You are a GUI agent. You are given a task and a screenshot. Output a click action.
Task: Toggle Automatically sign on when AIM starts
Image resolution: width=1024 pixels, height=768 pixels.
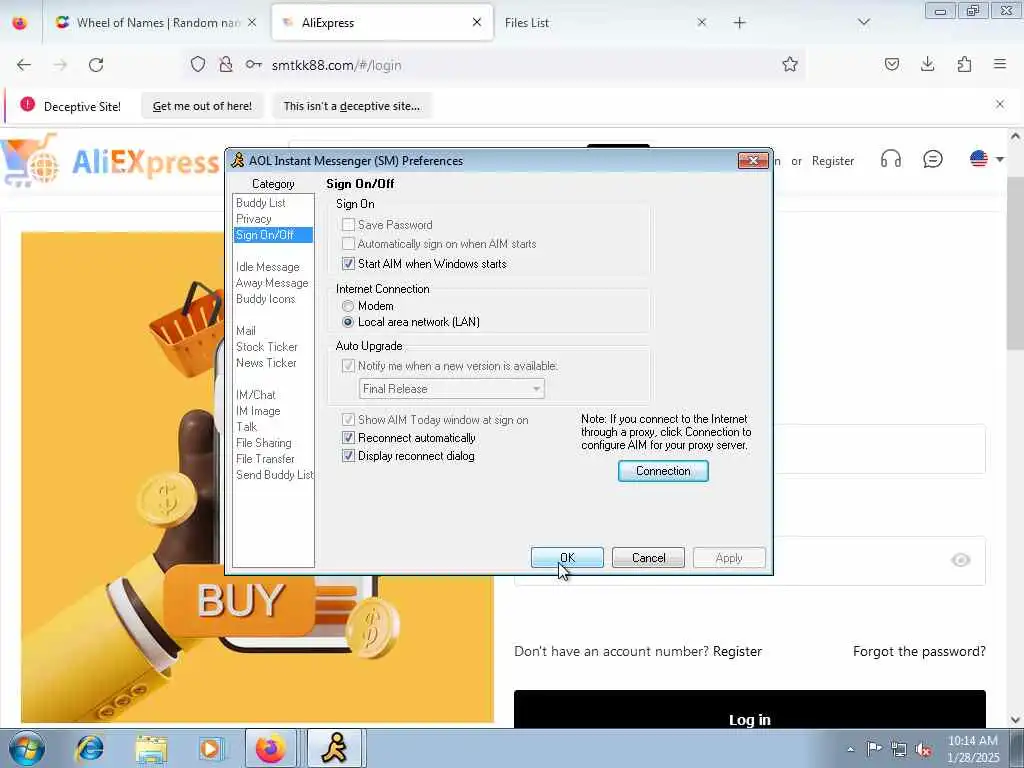click(348, 244)
